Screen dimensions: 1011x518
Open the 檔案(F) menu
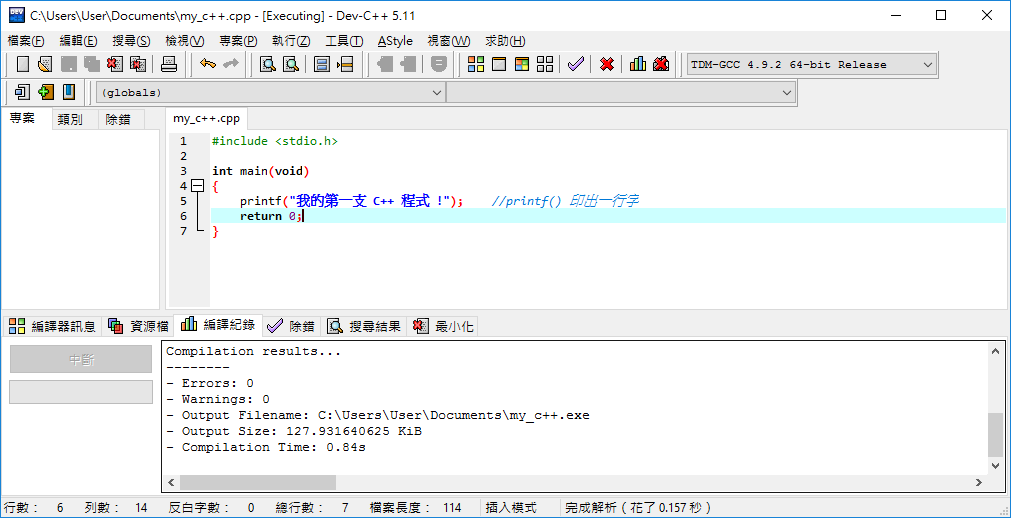[x=26, y=41]
